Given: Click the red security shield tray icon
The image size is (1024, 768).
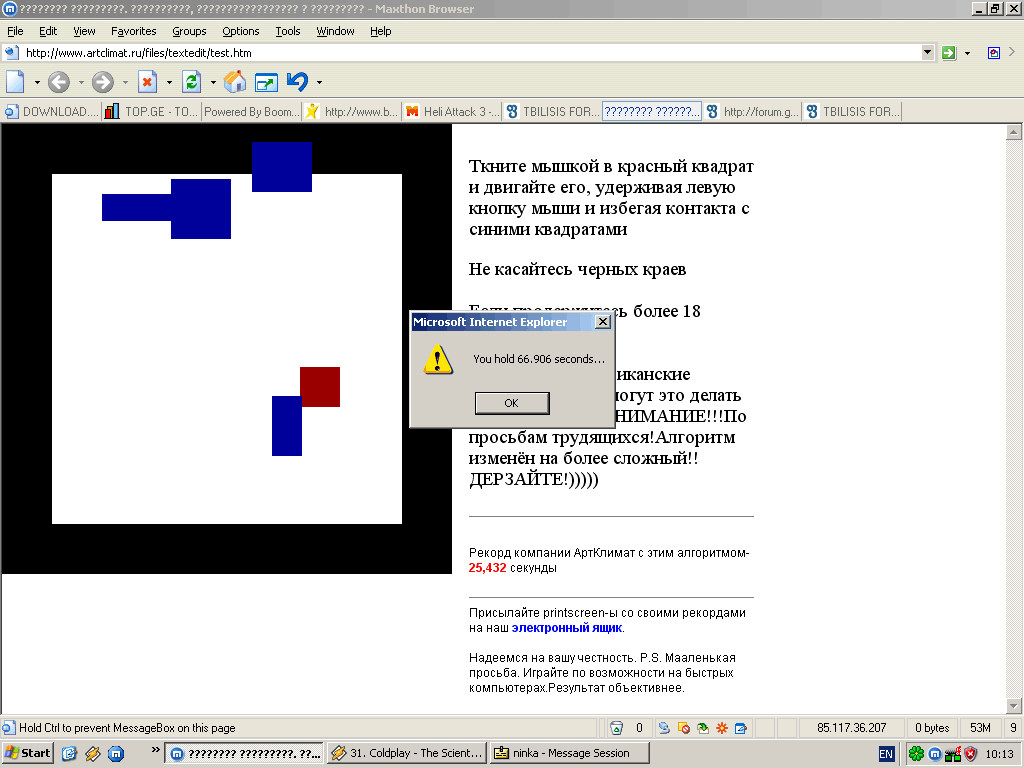Looking at the screenshot, I should tap(971, 754).
